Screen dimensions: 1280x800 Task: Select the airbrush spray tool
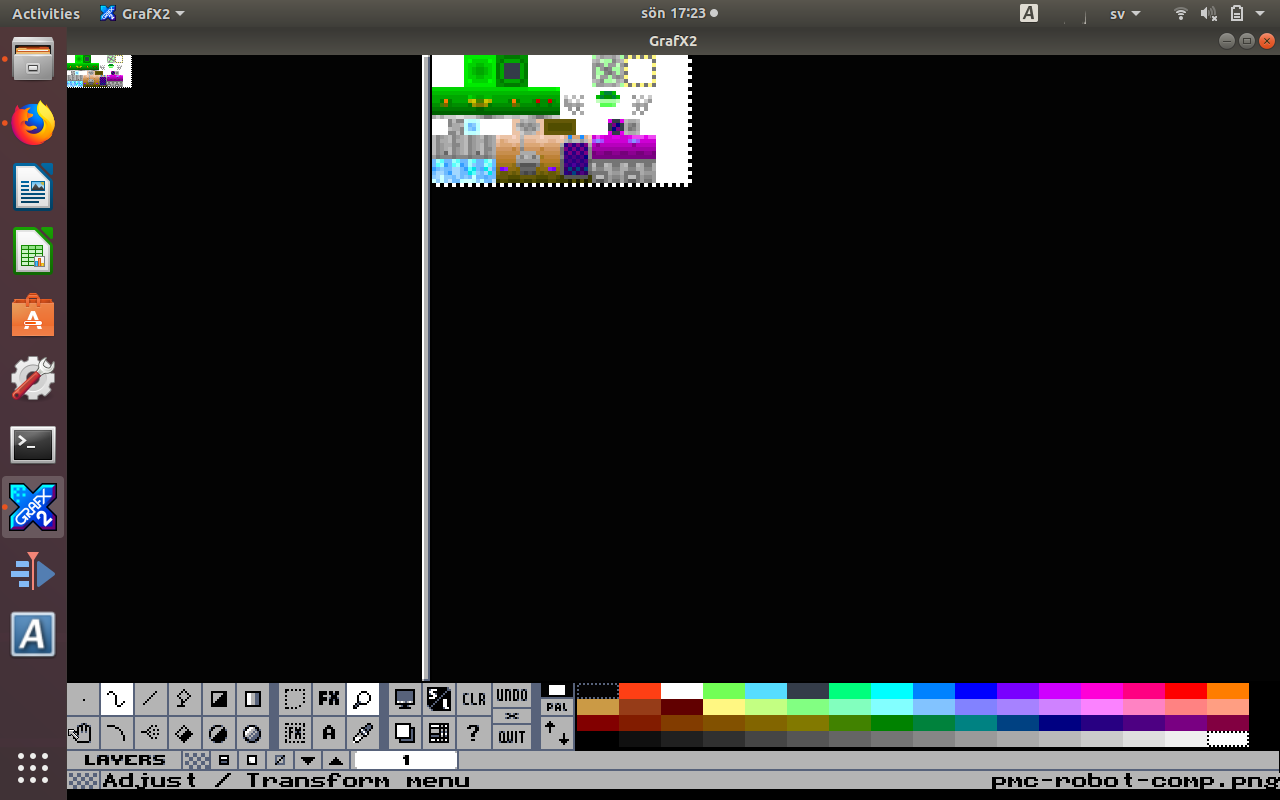(151, 733)
